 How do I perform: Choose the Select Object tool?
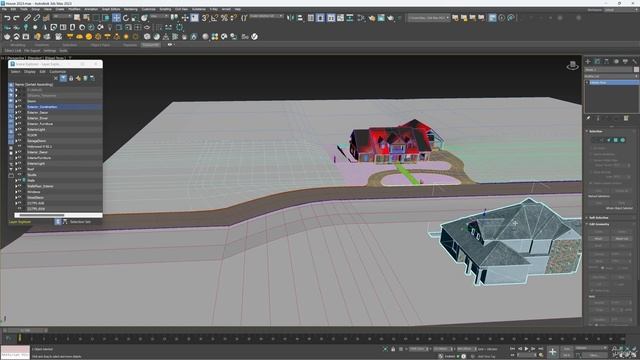(77, 18)
